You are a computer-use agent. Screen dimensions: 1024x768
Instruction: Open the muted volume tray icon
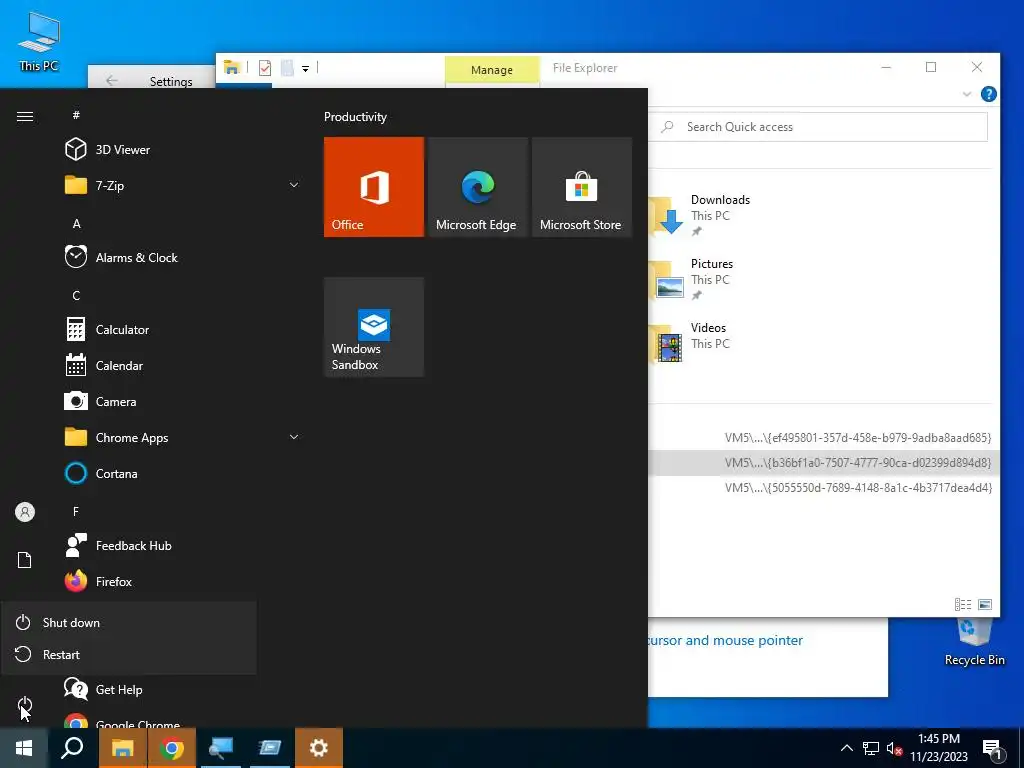tap(894, 748)
